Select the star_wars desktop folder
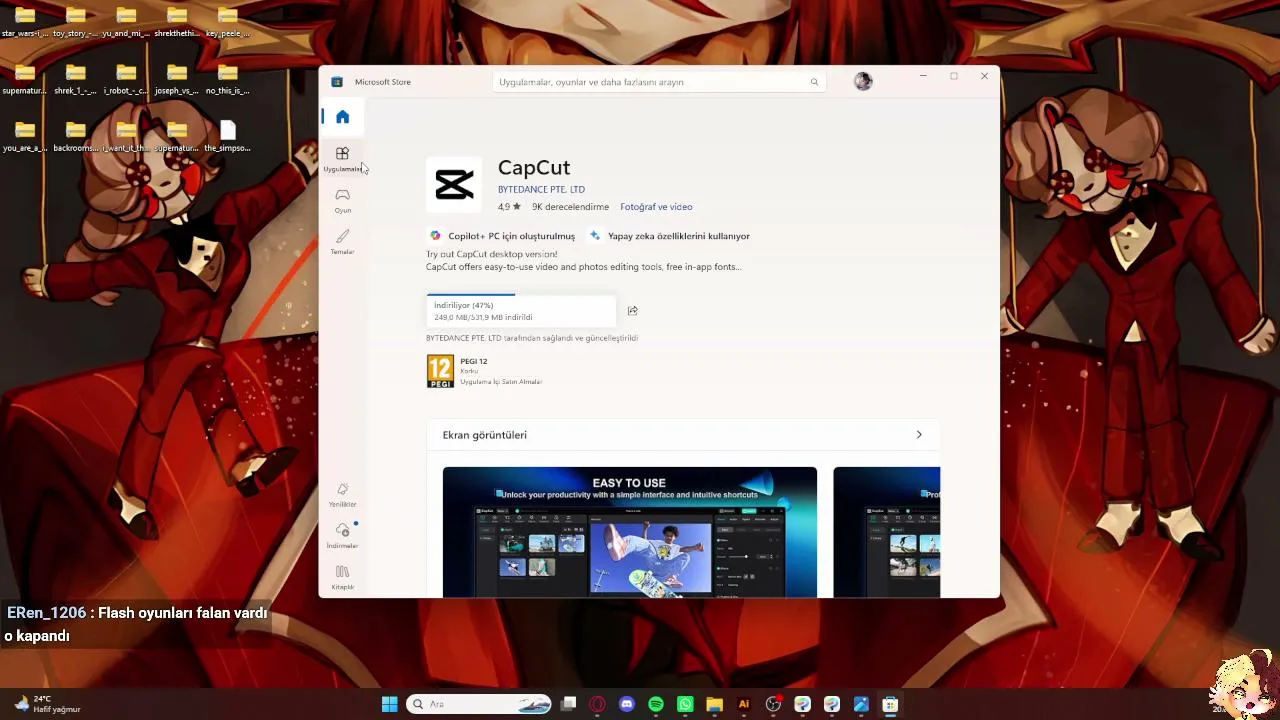The height and width of the screenshot is (720, 1280). click(25, 22)
